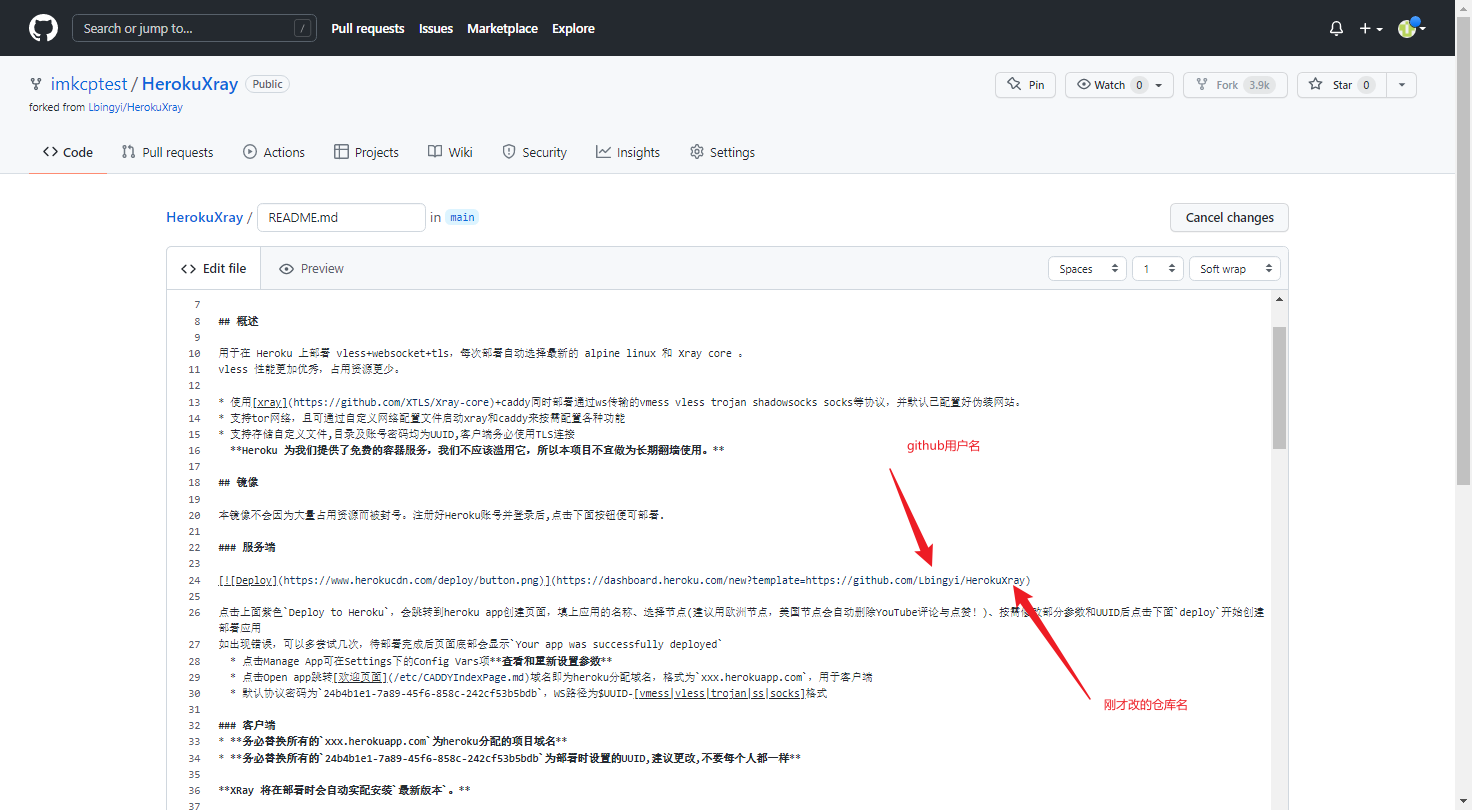Expand the star lists dropdown arrow

(1402, 85)
